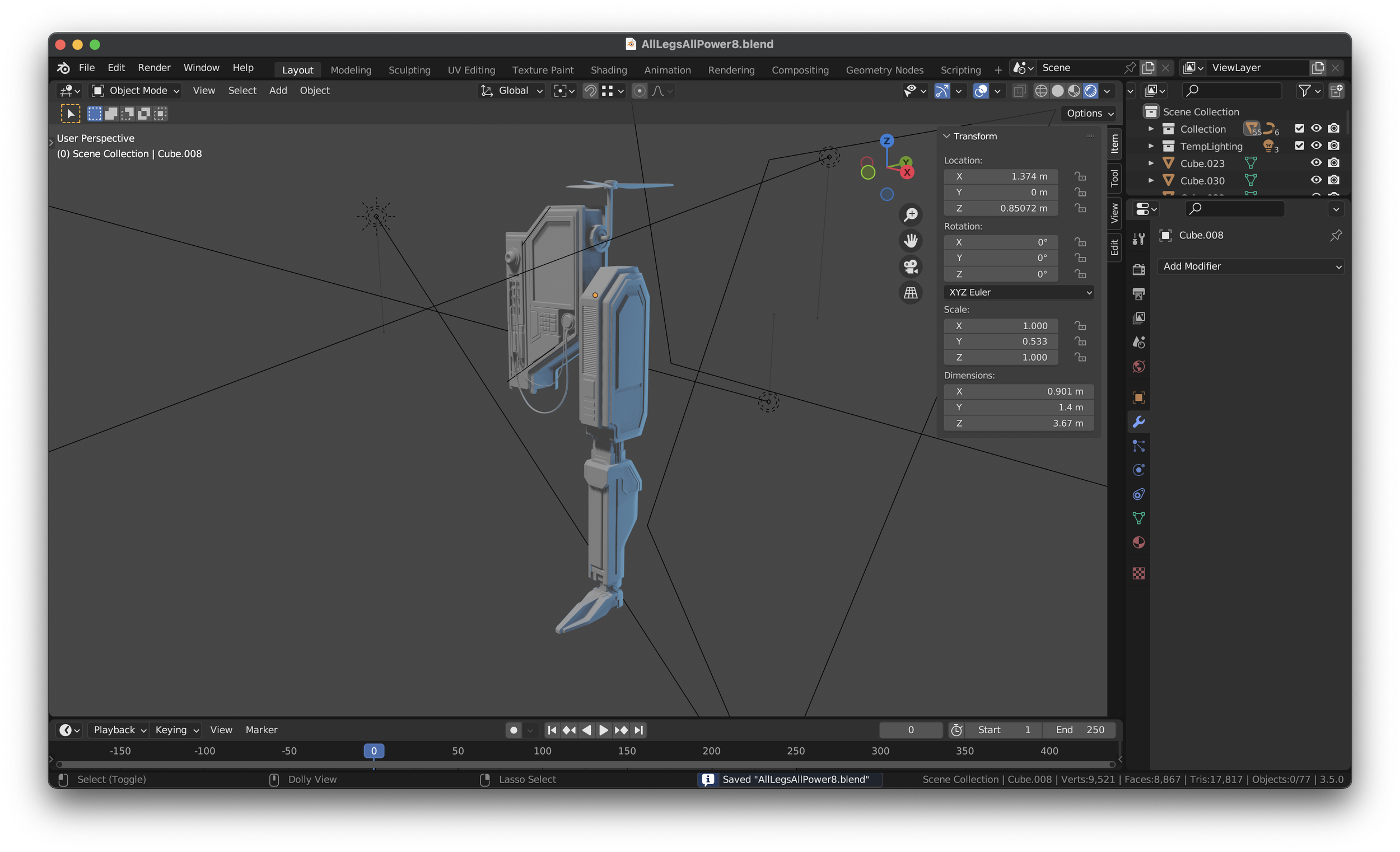Click the Zoom viewport magnifier icon
This screenshot has height=852, width=1400.
(x=910, y=215)
